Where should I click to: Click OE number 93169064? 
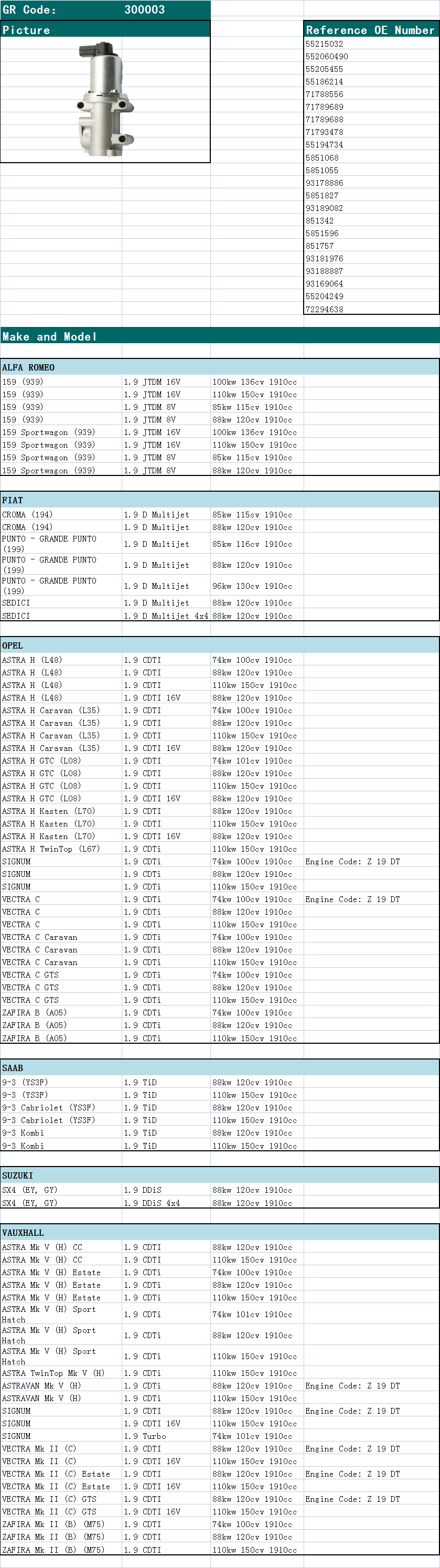point(325,284)
